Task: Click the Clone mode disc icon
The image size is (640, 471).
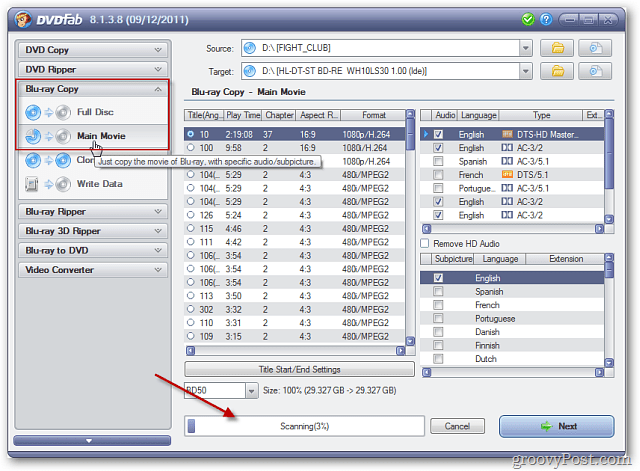Action: click(x=33, y=160)
